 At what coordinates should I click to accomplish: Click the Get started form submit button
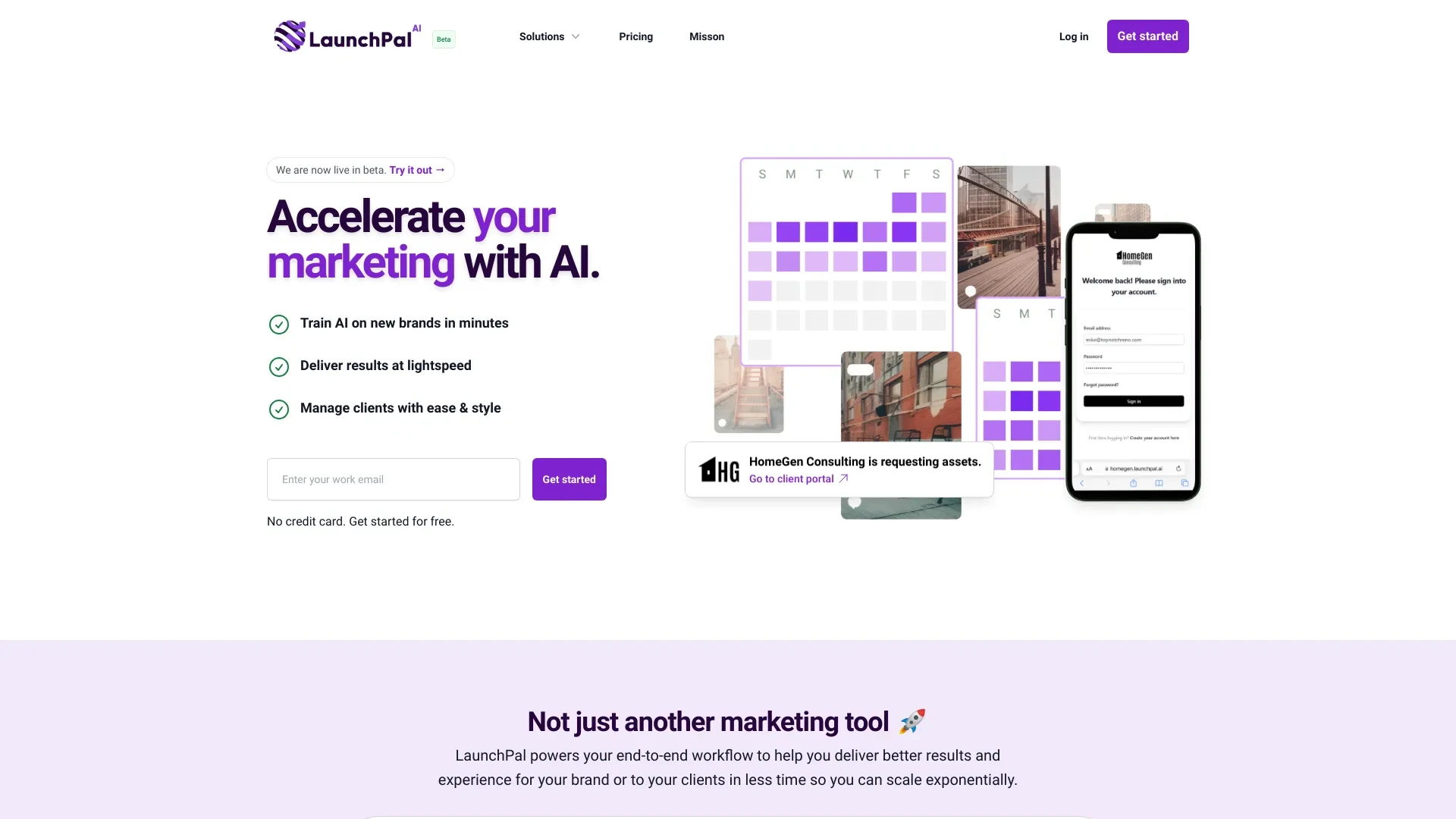(569, 479)
